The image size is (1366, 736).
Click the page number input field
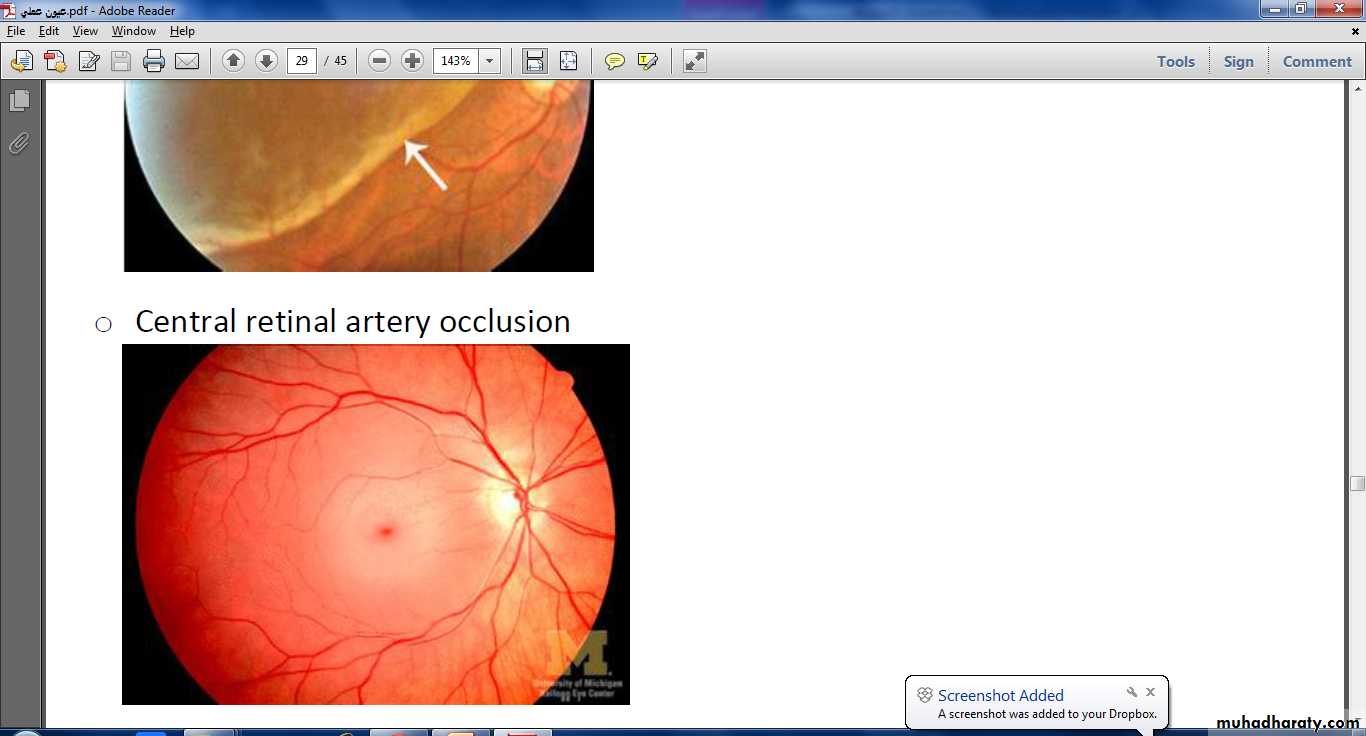pos(301,61)
